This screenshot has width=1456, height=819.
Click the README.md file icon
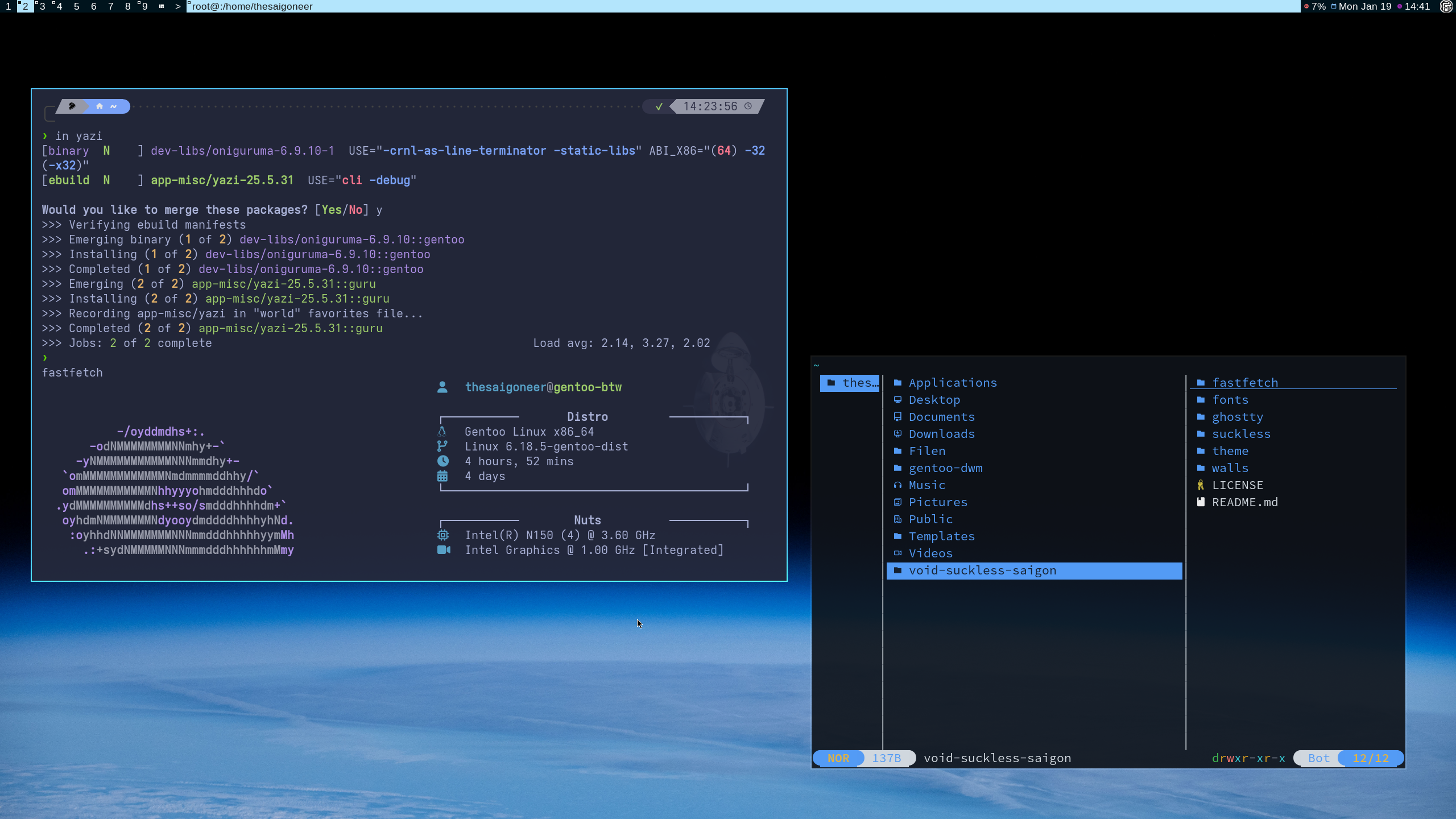point(1201,502)
